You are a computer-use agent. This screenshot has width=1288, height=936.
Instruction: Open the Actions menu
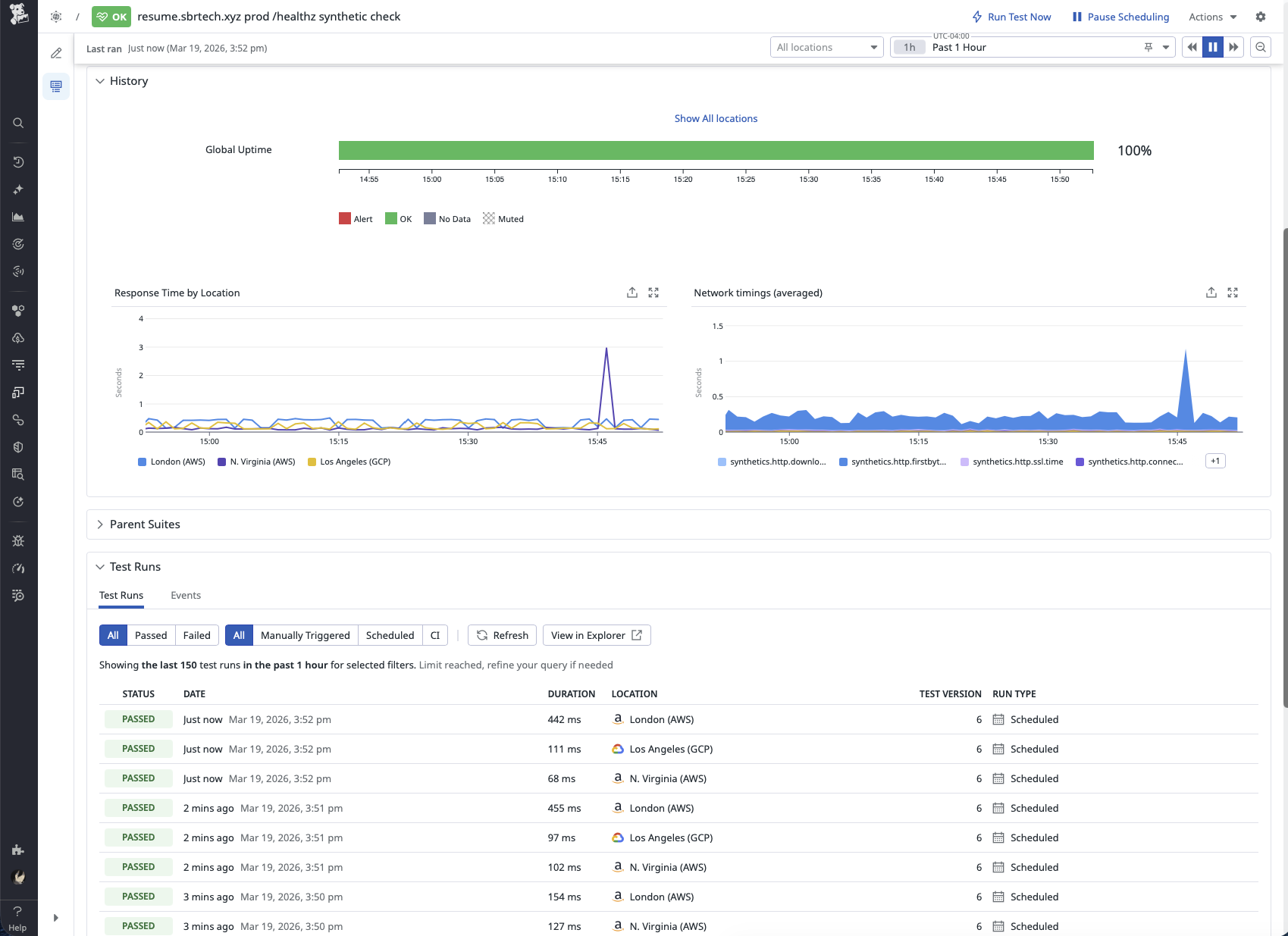coord(1210,17)
